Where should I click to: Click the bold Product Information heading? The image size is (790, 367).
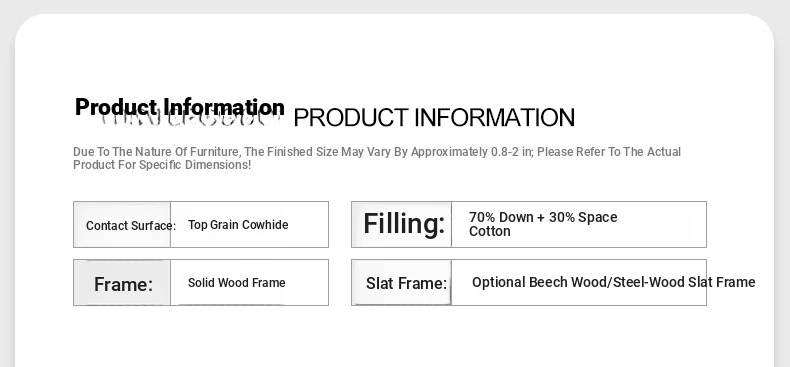coord(180,107)
